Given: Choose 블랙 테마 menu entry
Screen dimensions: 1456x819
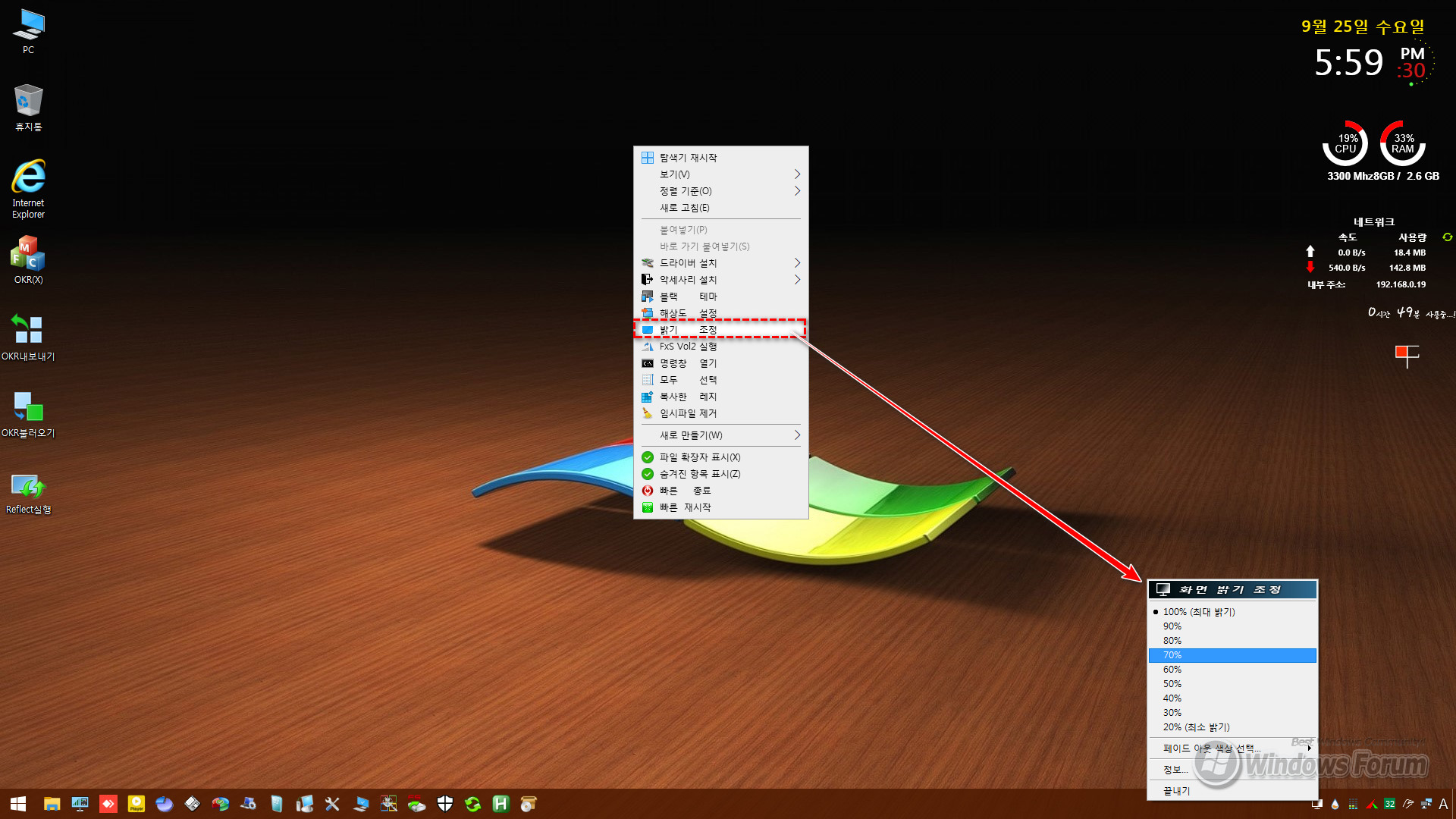Looking at the screenshot, I should click(720, 297).
